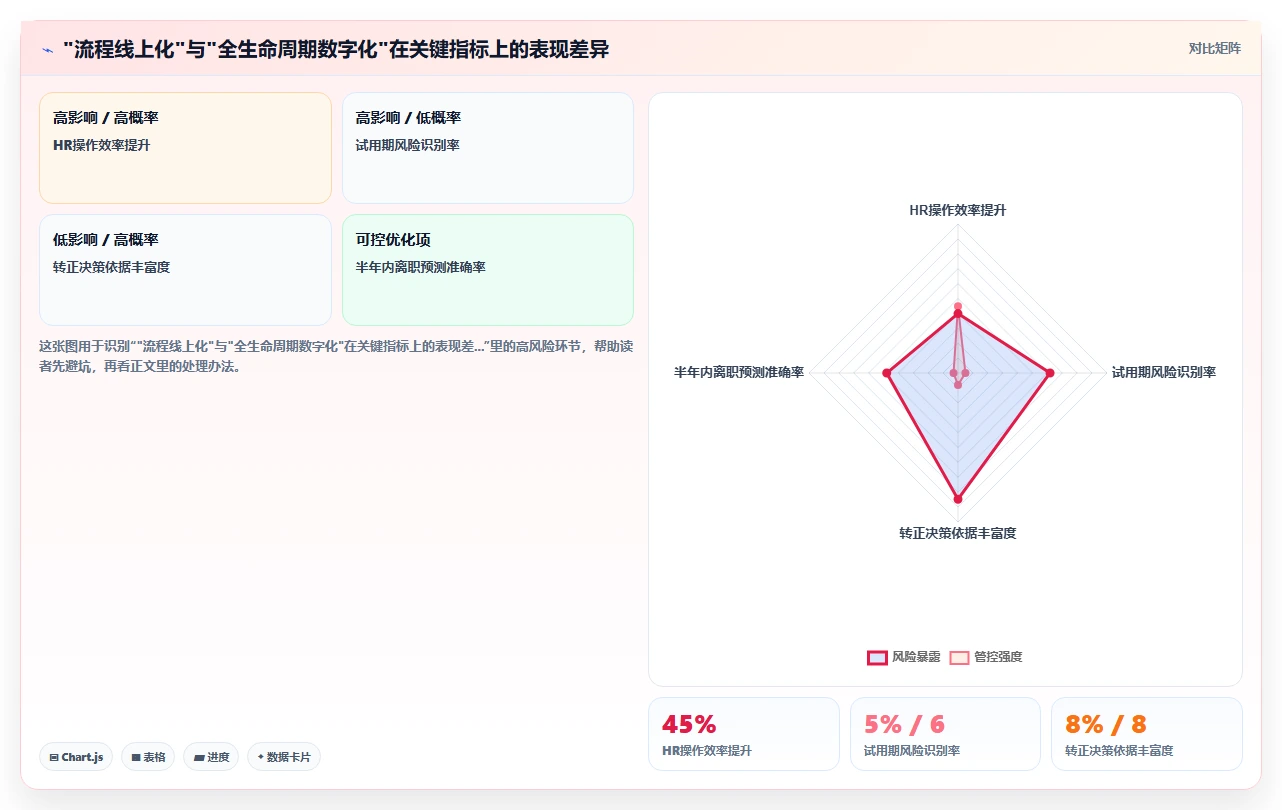Click the 8% / 8 stat card
Image resolution: width=1282 pixels, height=810 pixels.
(1147, 734)
